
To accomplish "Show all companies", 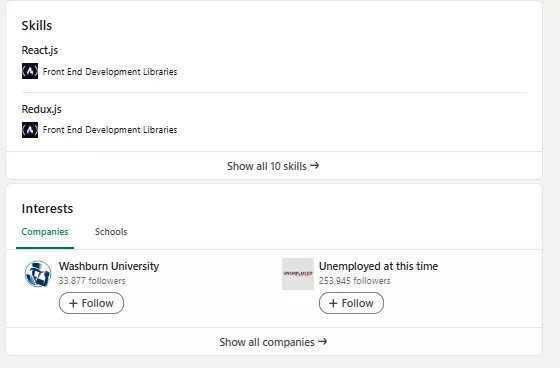I will (273, 342).
